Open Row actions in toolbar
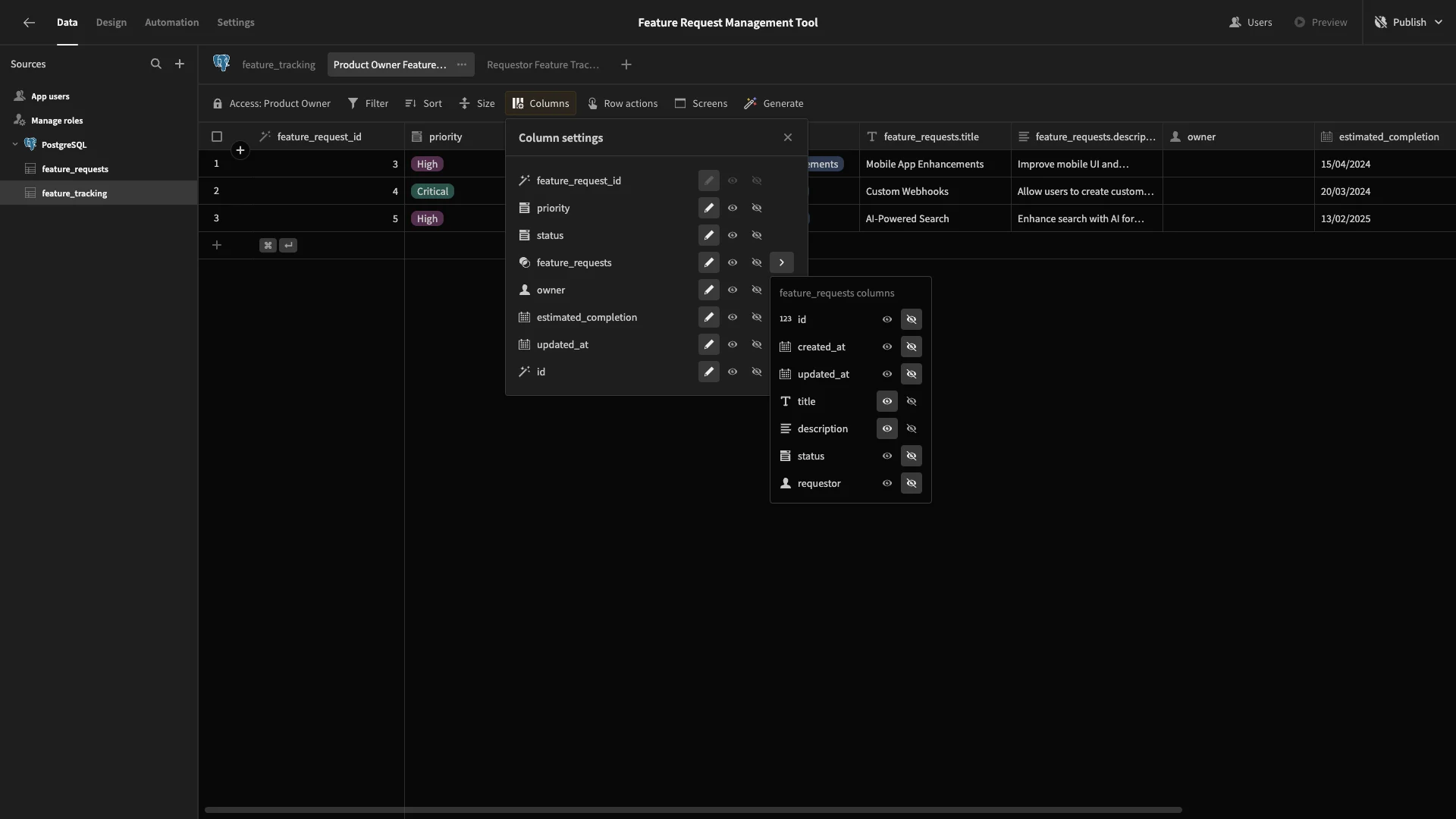The image size is (1456, 819). [623, 103]
